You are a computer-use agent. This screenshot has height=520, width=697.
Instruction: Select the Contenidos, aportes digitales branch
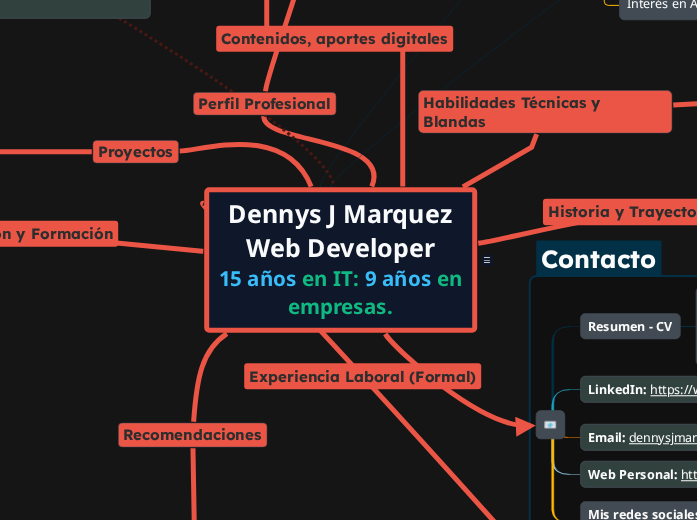(334, 39)
